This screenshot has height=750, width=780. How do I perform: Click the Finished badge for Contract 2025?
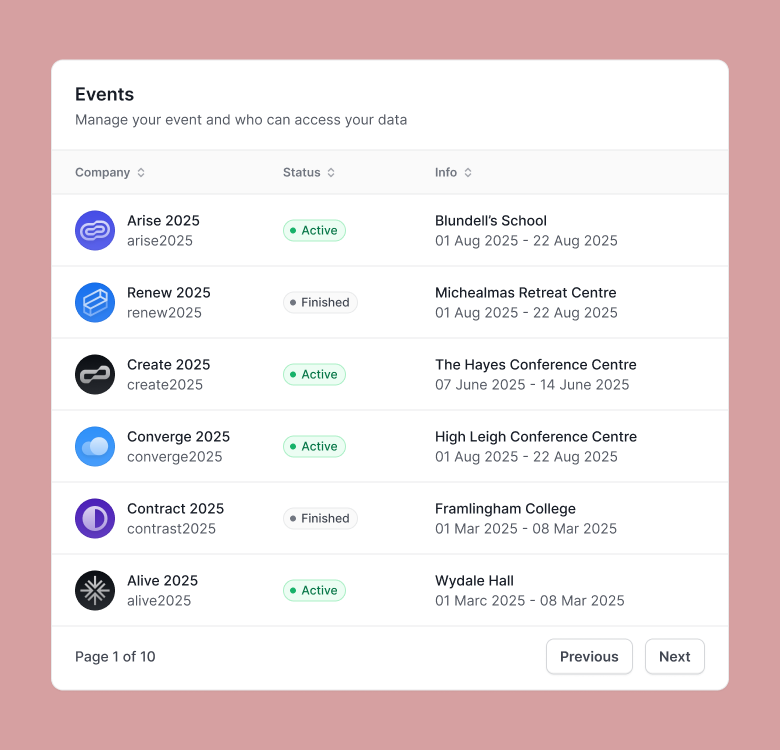coord(320,518)
